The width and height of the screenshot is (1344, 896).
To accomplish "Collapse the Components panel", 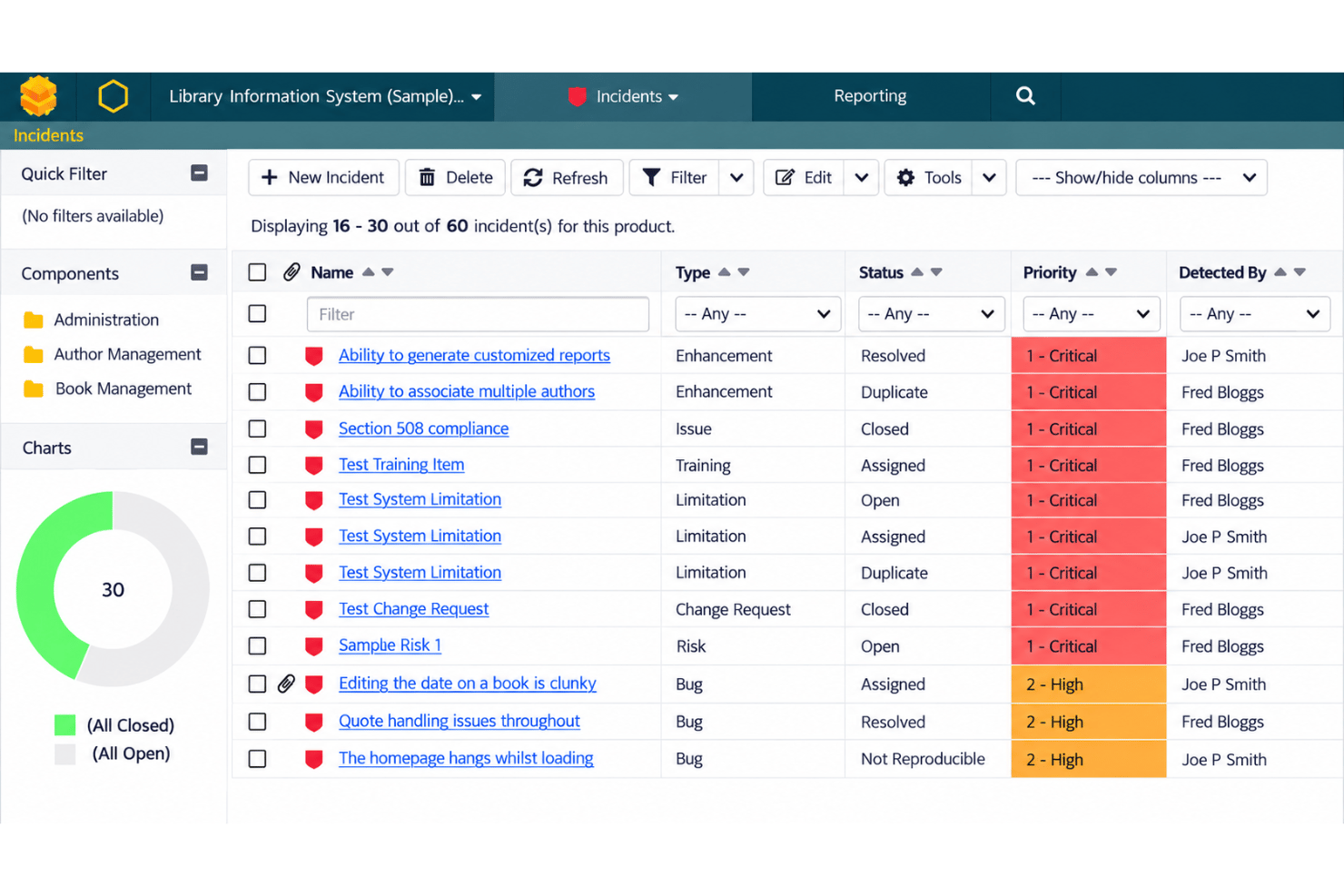I will point(199,273).
